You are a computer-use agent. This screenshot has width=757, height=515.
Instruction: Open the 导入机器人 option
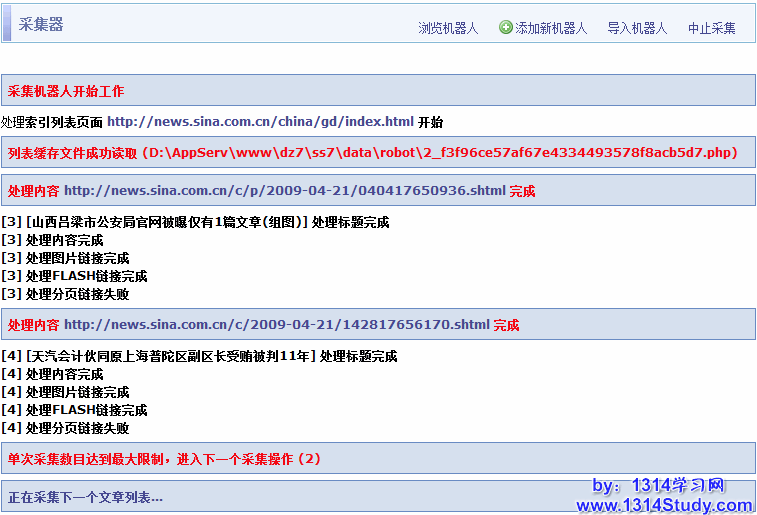(637, 29)
